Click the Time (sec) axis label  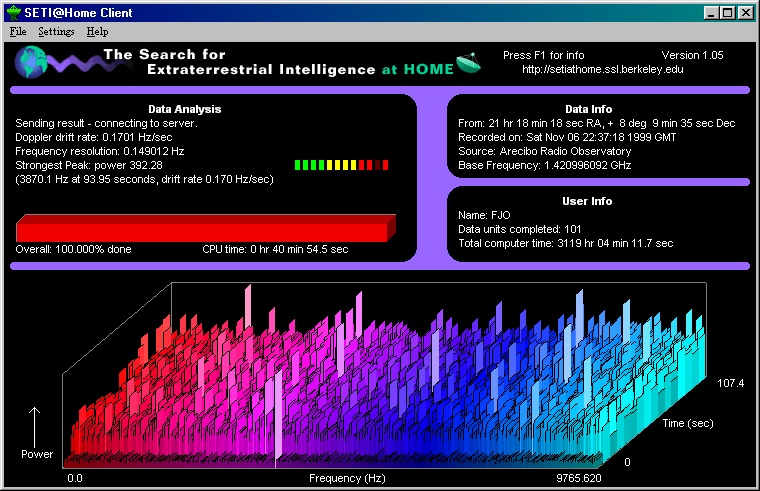686,424
